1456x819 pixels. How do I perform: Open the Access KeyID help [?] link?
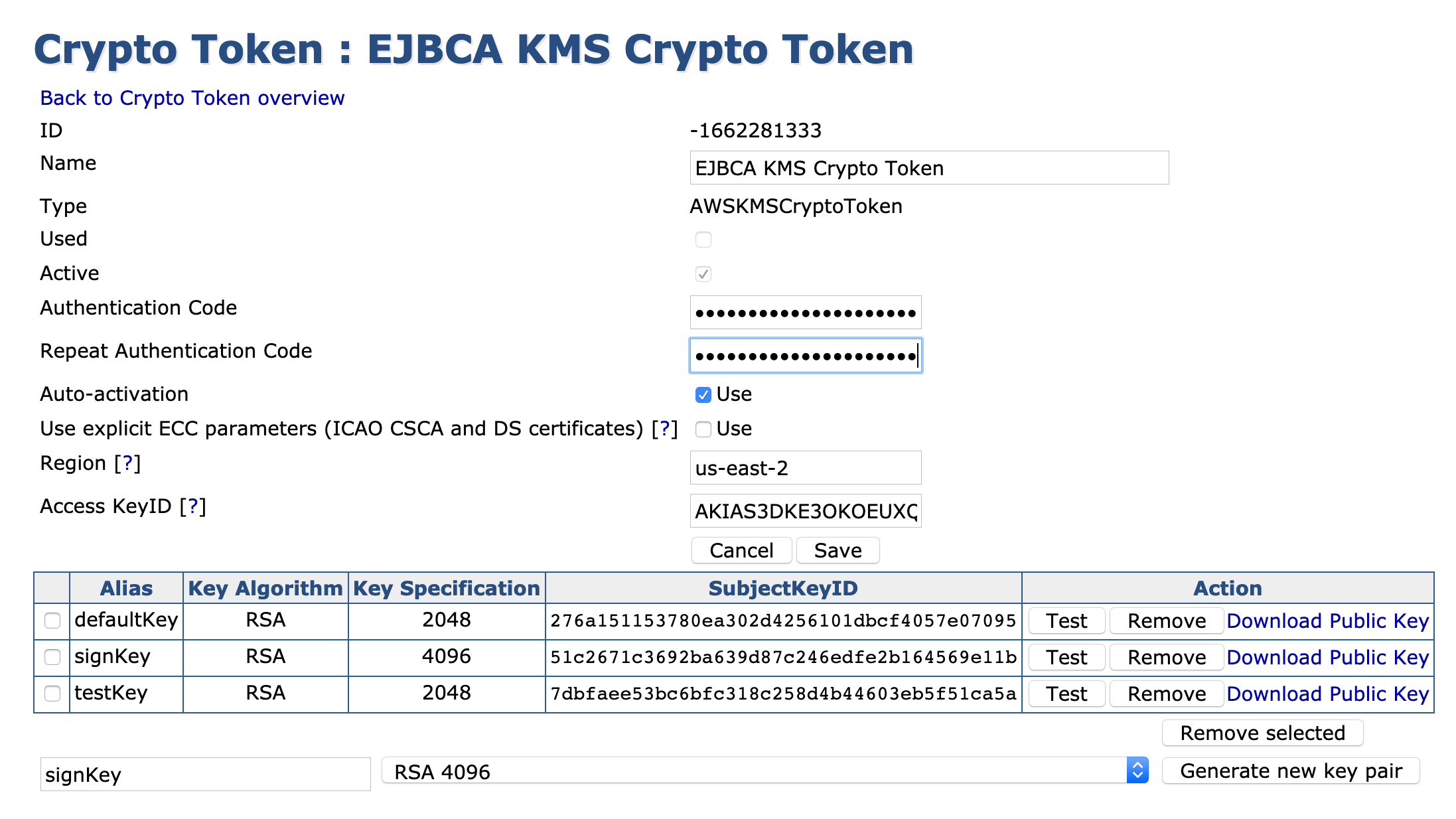[193, 506]
